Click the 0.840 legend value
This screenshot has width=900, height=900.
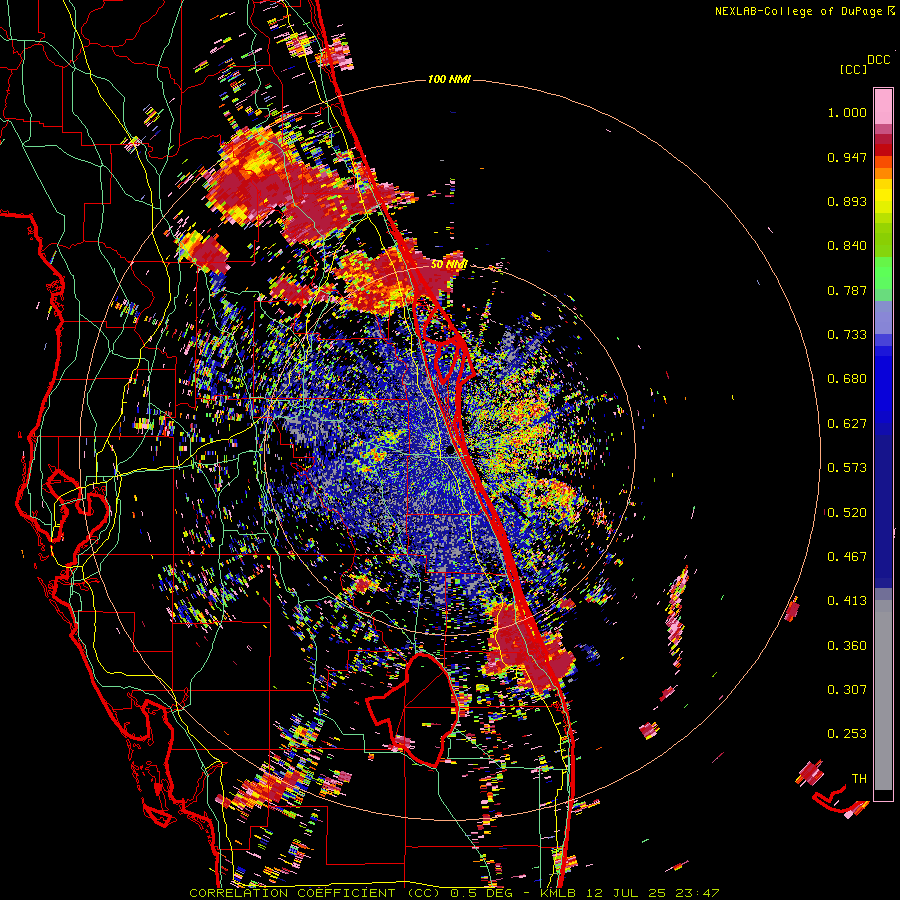tap(847, 246)
